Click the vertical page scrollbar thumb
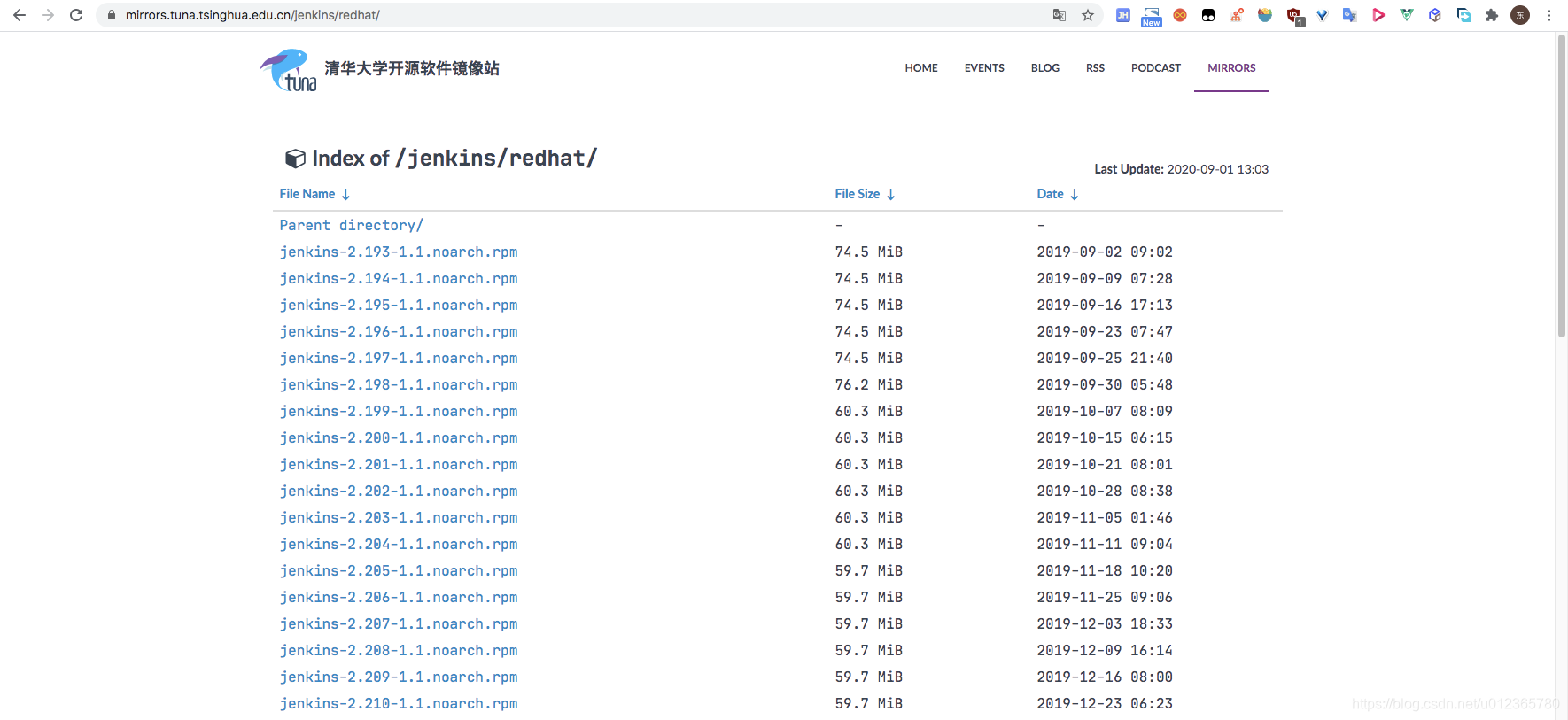 (x=1562, y=186)
